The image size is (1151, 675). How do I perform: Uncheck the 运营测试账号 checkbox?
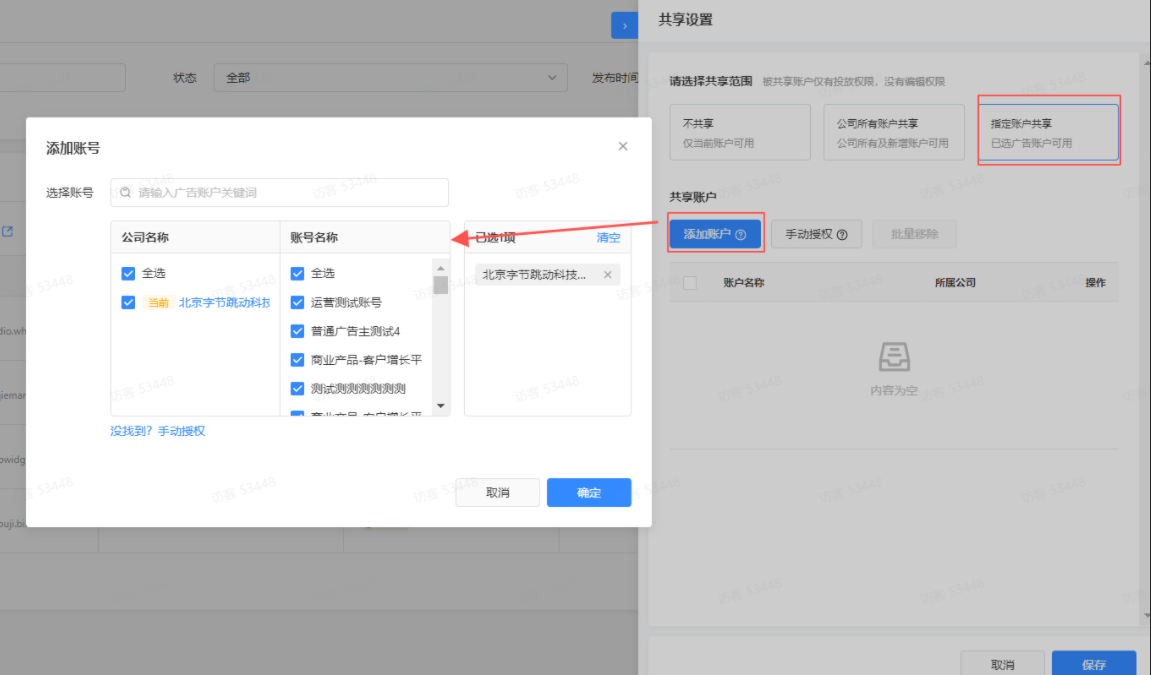tap(297, 302)
